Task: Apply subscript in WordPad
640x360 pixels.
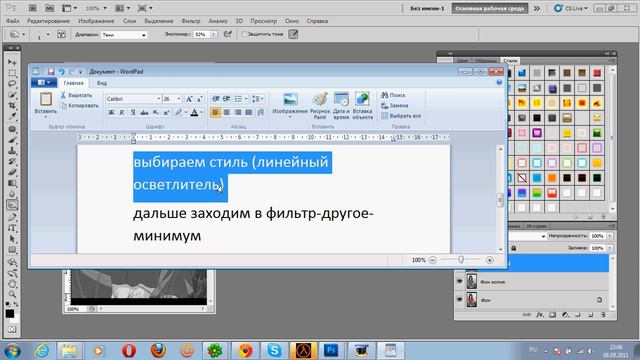Action: (x=155, y=112)
